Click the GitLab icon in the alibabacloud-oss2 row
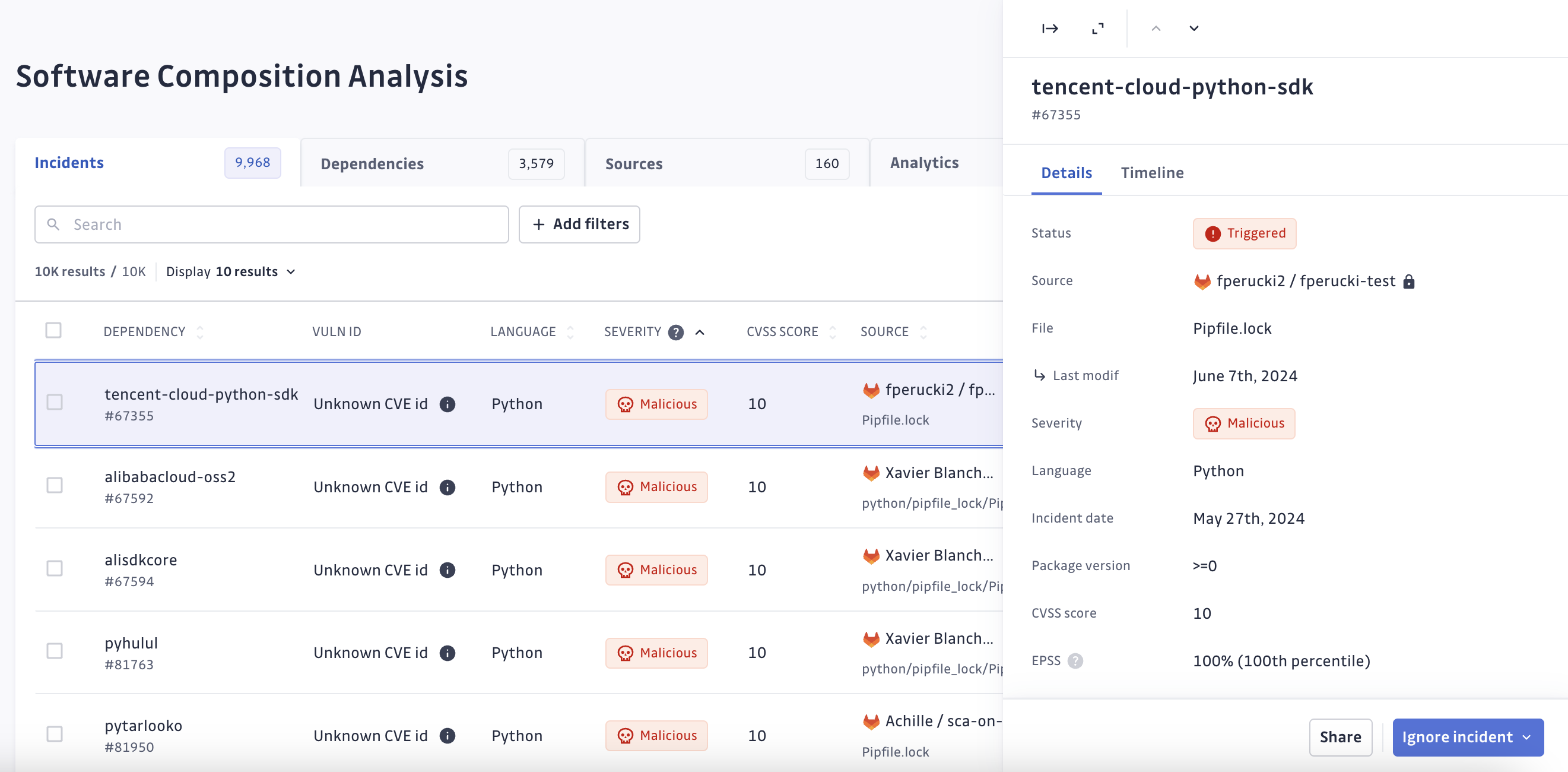This screenshot has width=1568, height=772. click(x=871, y=473)
